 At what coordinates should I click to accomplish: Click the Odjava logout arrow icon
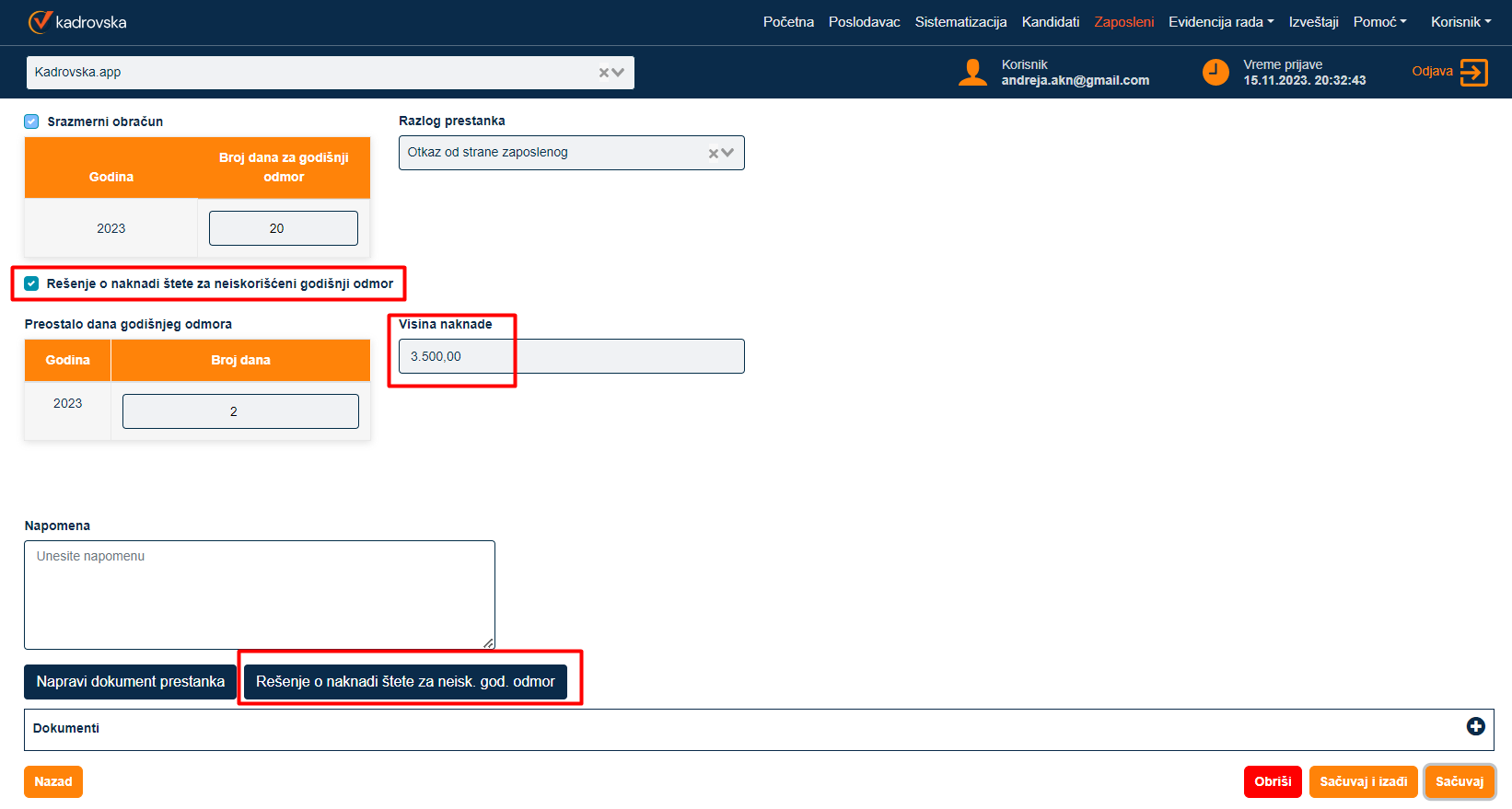tap(1473, 73)
